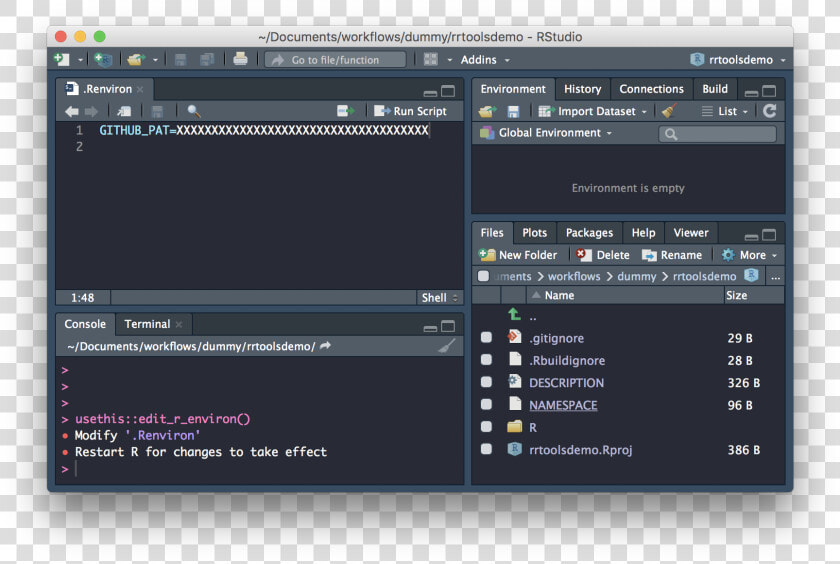Select the Environment tab
Image resolution: width=840 pixels, height=564 pixels.
pos(513,89)
